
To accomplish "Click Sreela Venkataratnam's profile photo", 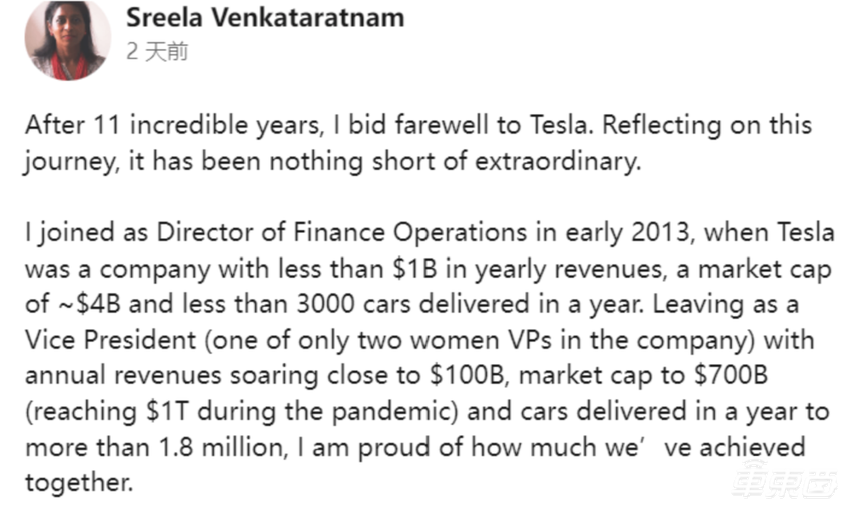I will (x=67, y=40).
